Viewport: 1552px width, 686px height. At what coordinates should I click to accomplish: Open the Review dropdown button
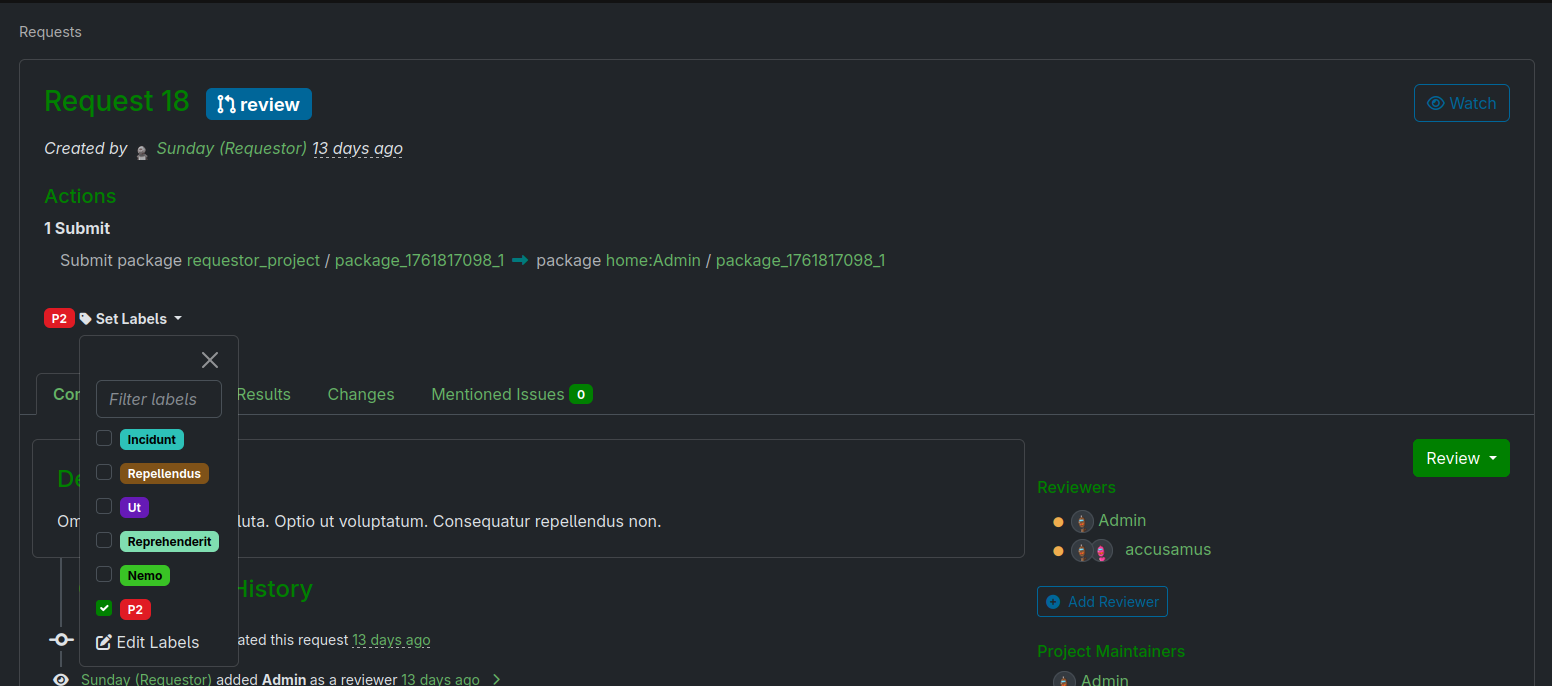(1460, 458)
